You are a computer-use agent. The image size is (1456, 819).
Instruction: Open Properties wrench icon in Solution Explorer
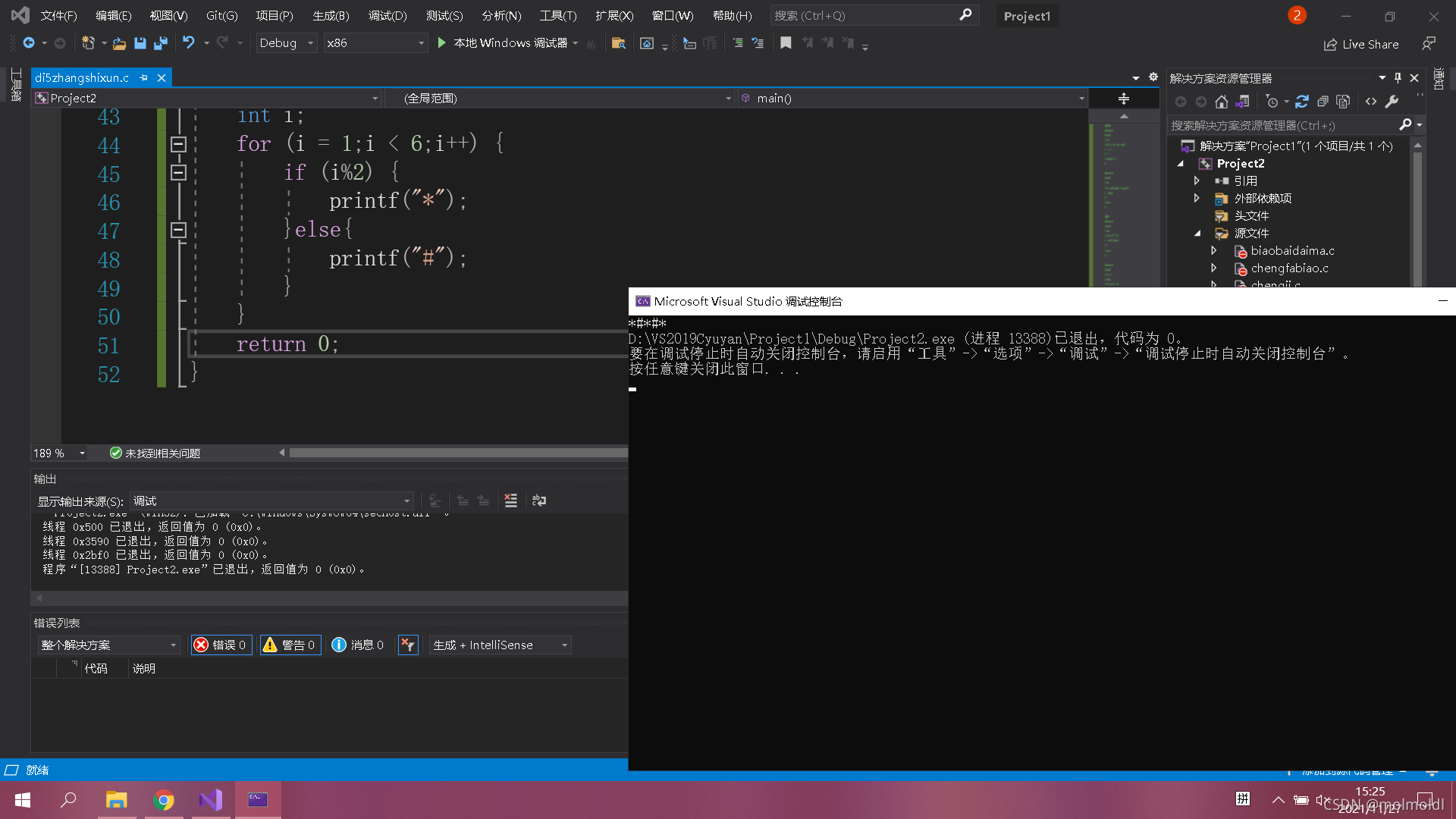coord(1392,102)
